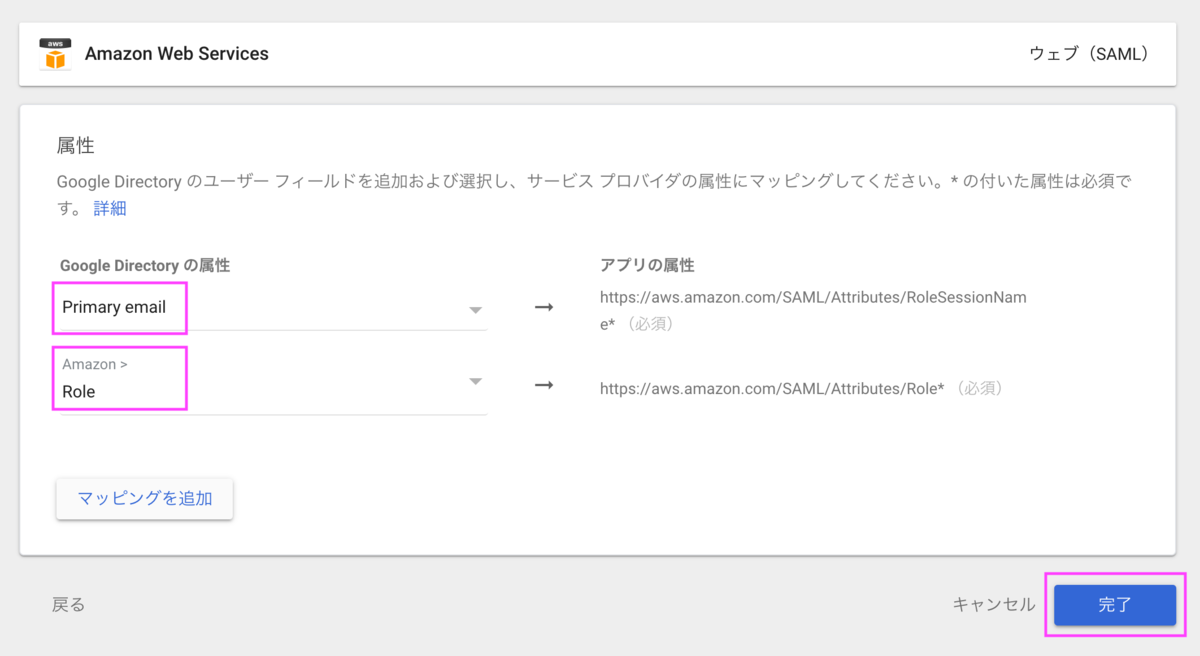Viewport: 1200px width, 656px height.
Task: Select the RoleSessionName attribute URL text
Action: pos(812,297)
